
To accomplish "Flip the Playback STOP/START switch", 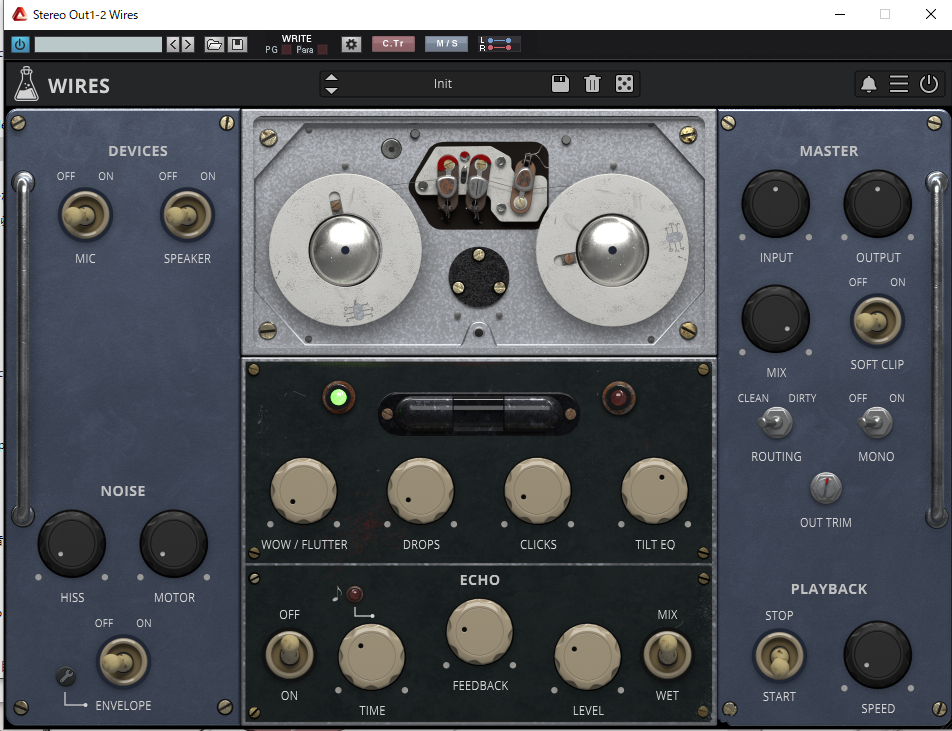I will point(779,656).
